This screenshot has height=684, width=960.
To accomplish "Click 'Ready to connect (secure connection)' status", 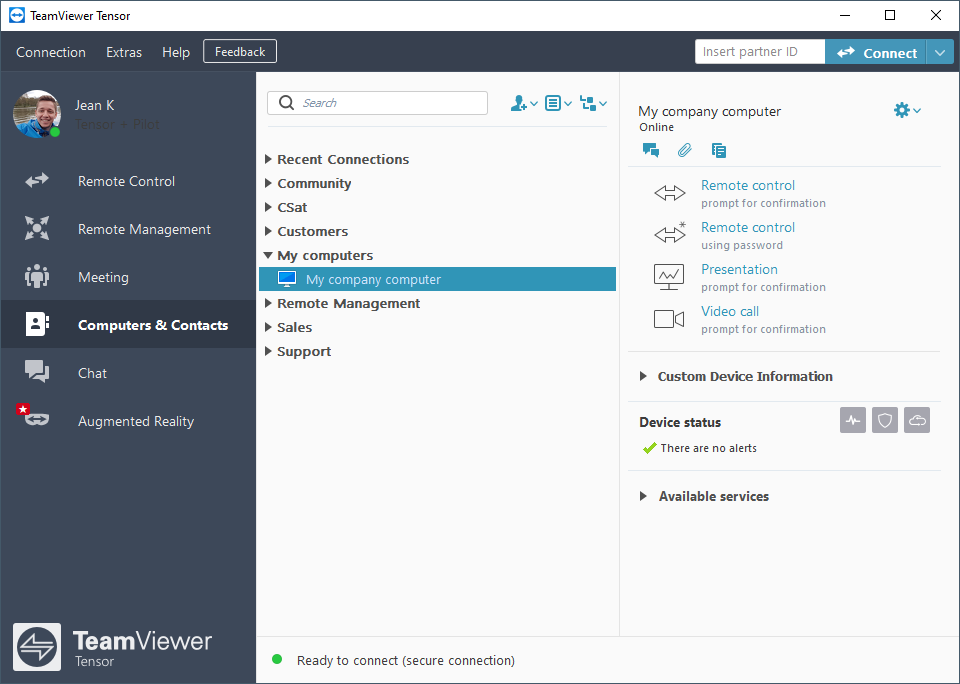I will 405,660.
